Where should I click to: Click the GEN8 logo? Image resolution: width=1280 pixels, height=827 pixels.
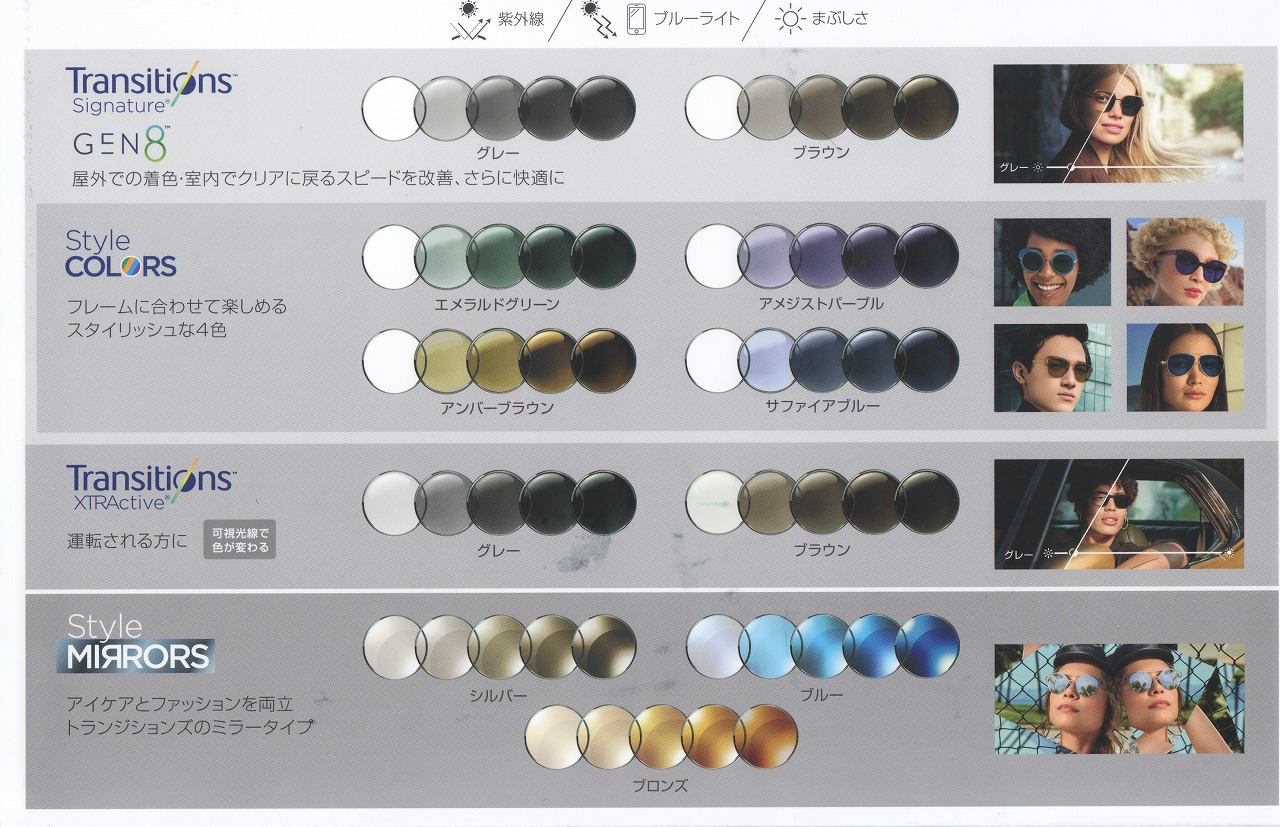(x=120, y=142)
